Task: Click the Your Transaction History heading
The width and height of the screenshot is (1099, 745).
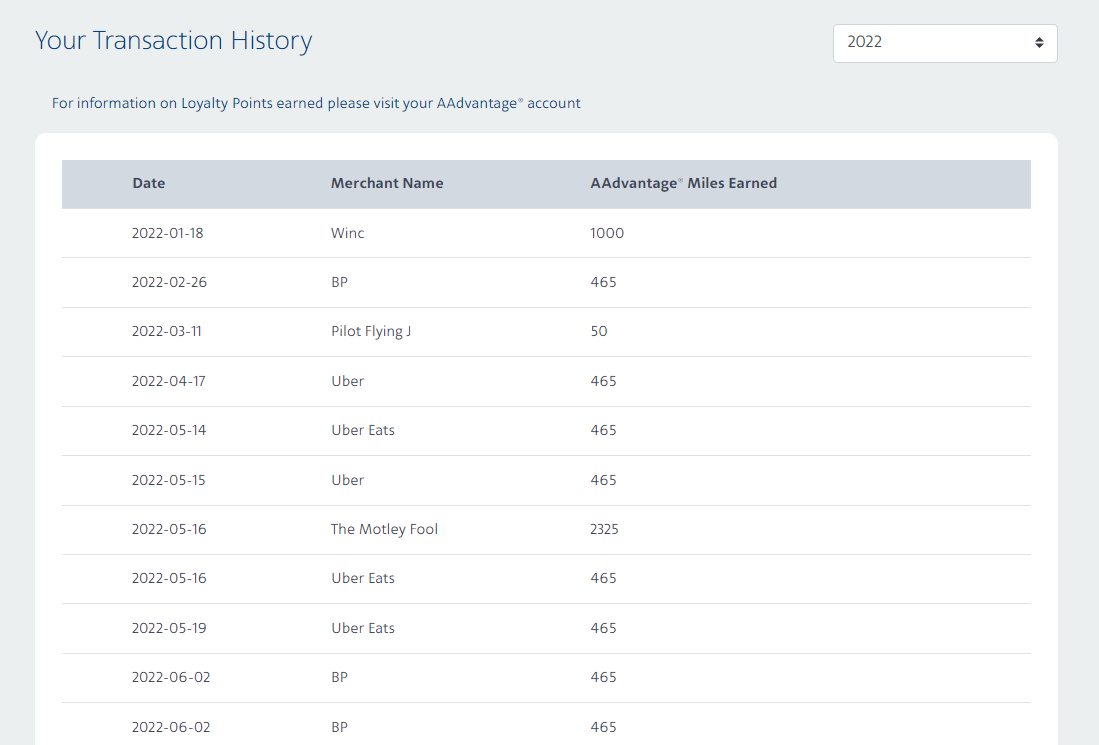Action: 173,41
